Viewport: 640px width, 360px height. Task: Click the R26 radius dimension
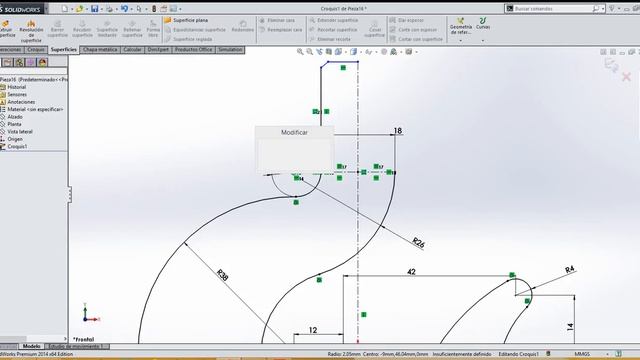click(418, 242)
